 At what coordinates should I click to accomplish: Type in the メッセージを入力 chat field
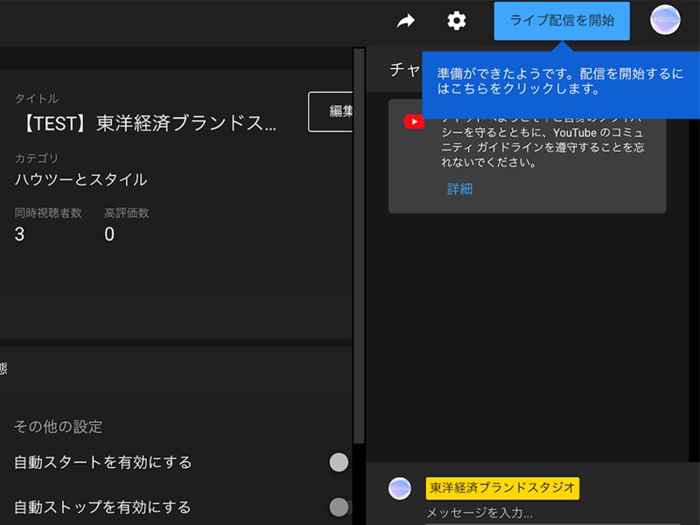pyautogui.click(x=540, y=513)
